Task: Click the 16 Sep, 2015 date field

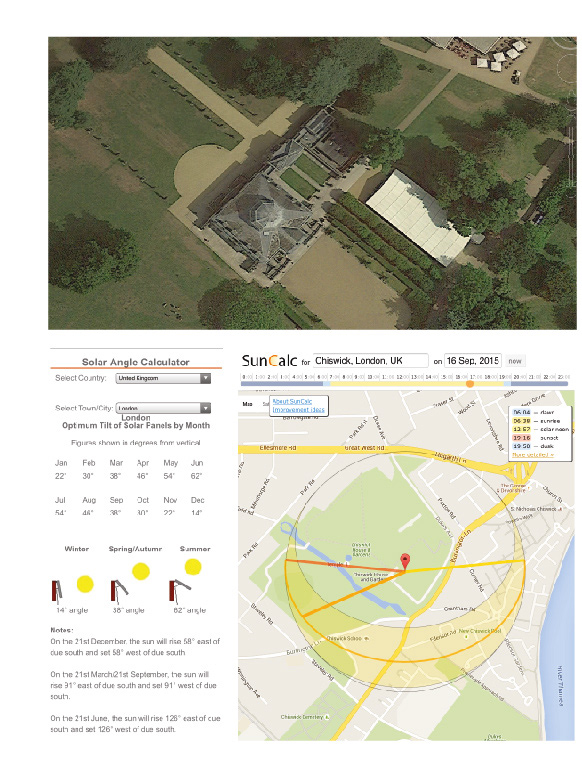Action: 473,361
